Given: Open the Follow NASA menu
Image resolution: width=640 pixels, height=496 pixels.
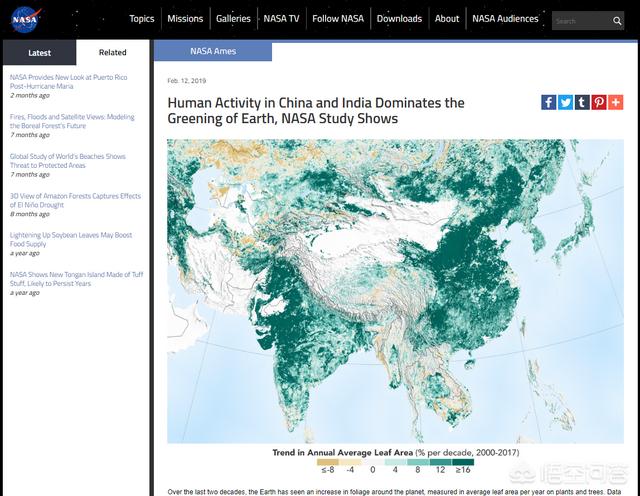Looking at the screenshot, I should [x=338, y=19].
